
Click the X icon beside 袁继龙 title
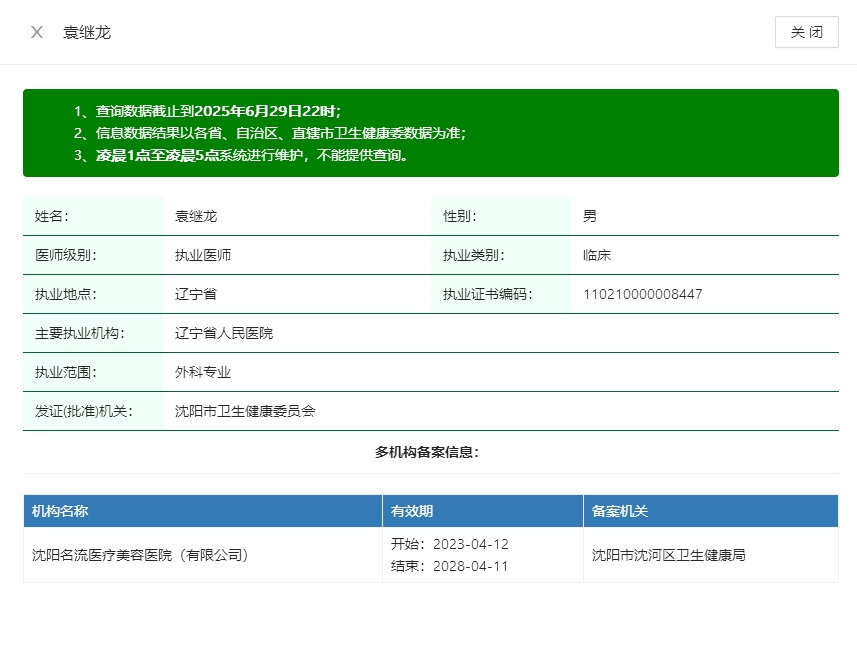click(x=37, y=32)
